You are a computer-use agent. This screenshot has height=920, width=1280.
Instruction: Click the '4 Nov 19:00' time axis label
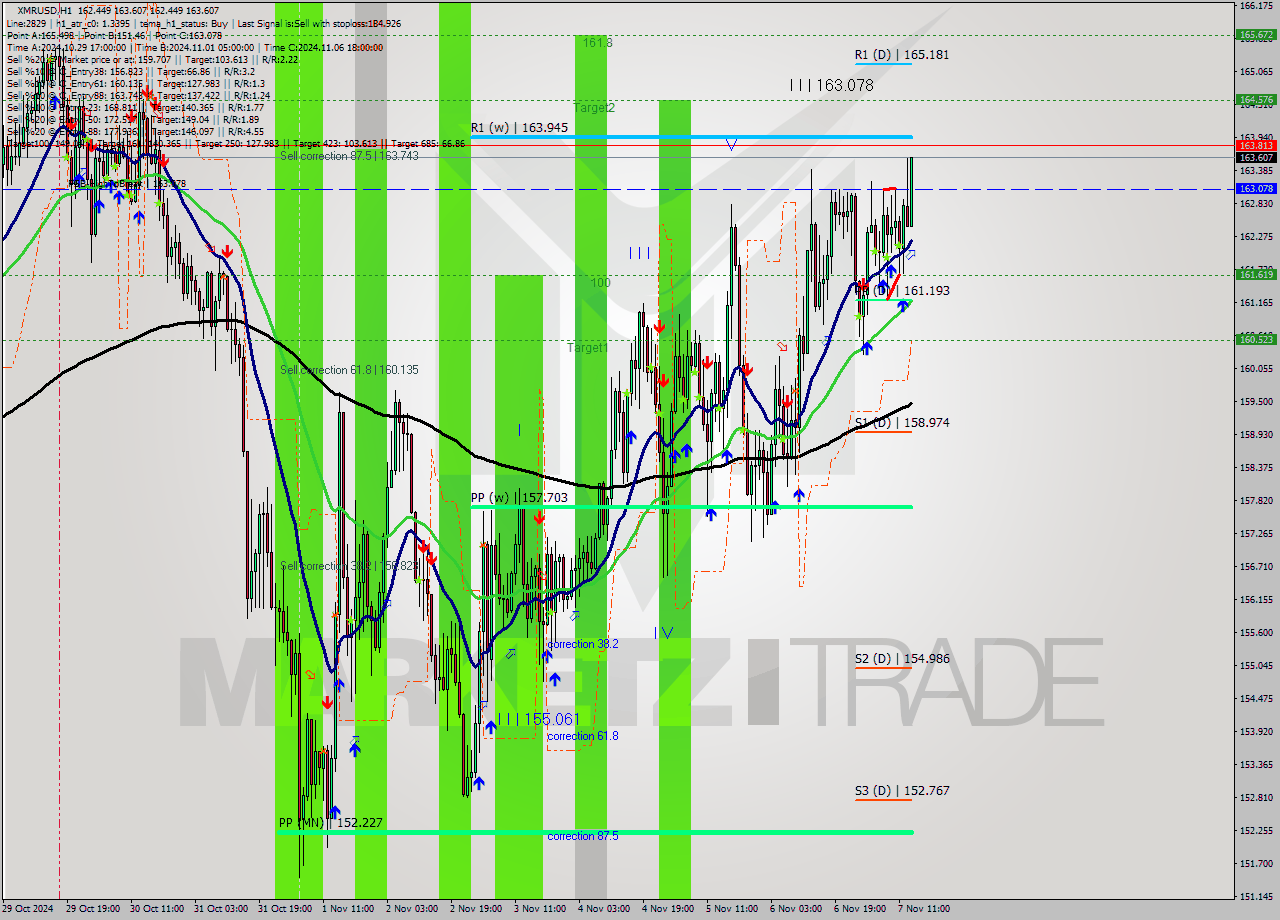point(669,909)
